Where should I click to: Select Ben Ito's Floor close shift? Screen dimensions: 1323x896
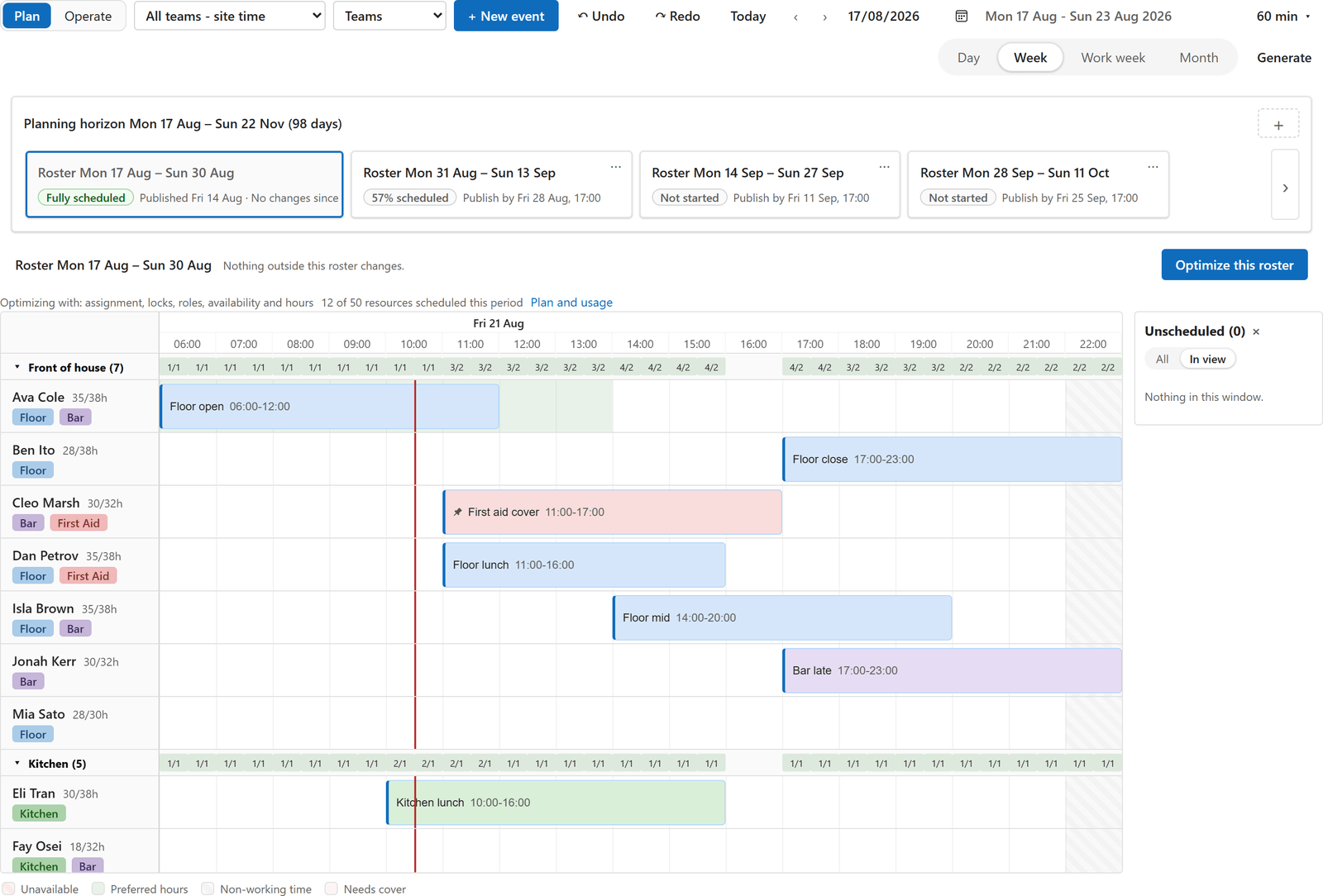pyautogui.click(x=952, y=460)
